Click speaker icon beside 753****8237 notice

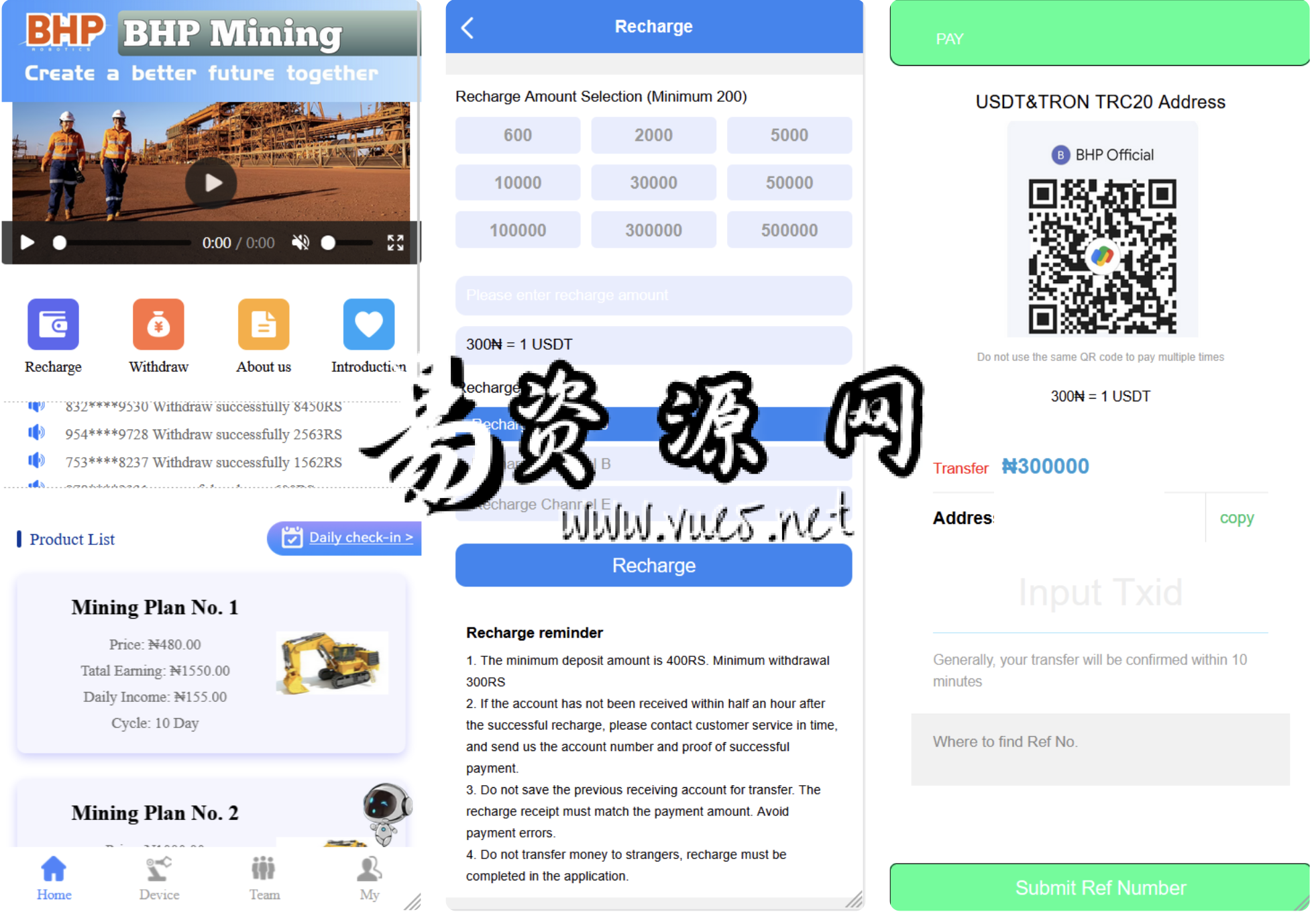[x=36, y=461]
